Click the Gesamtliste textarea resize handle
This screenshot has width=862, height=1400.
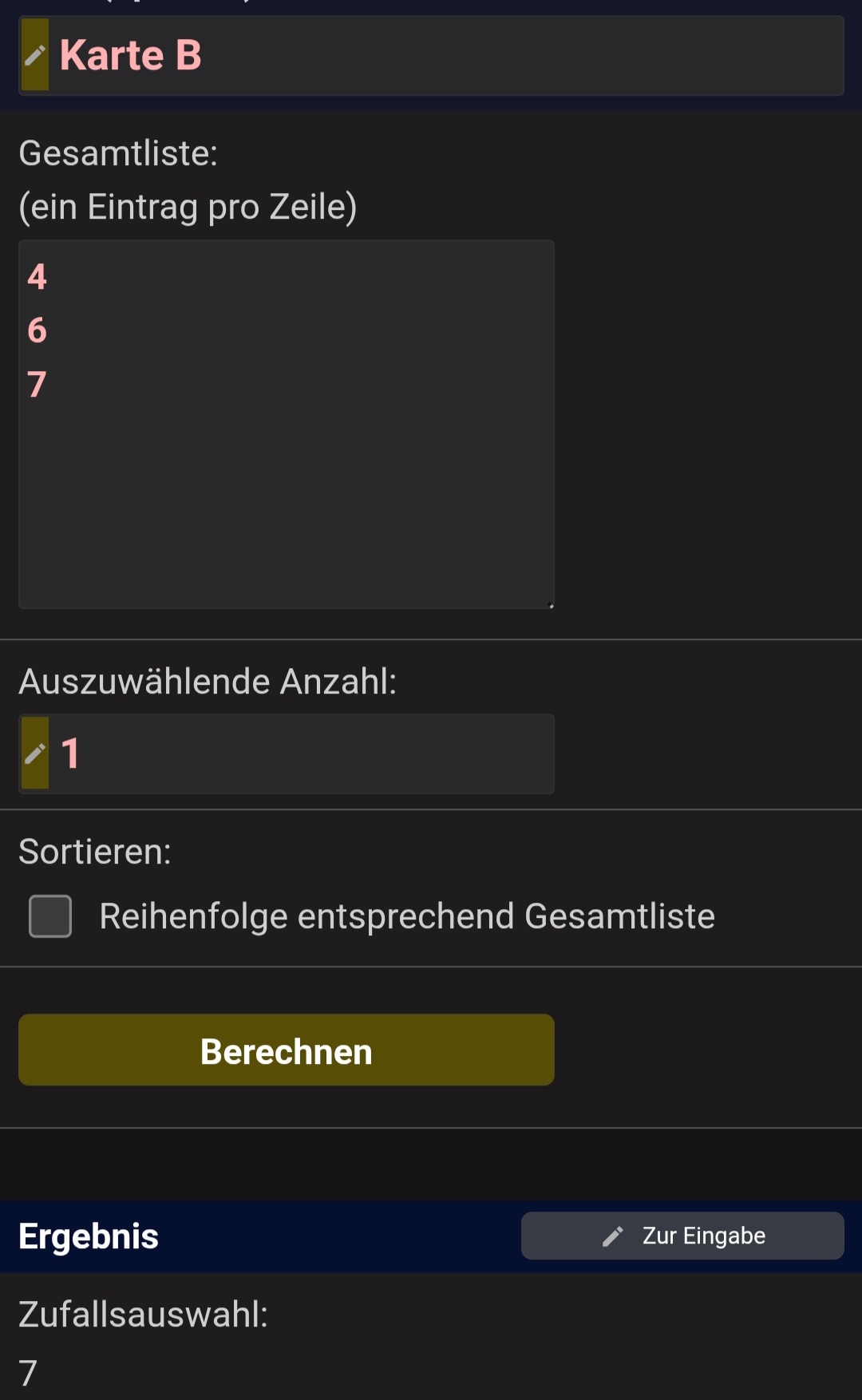pos(551,605)
